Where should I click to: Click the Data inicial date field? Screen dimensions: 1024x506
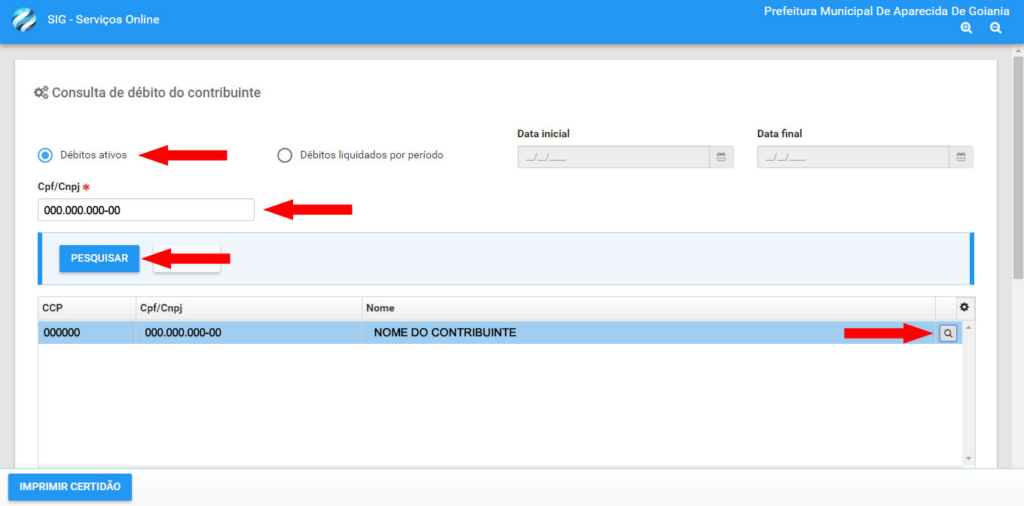(612, 157)
